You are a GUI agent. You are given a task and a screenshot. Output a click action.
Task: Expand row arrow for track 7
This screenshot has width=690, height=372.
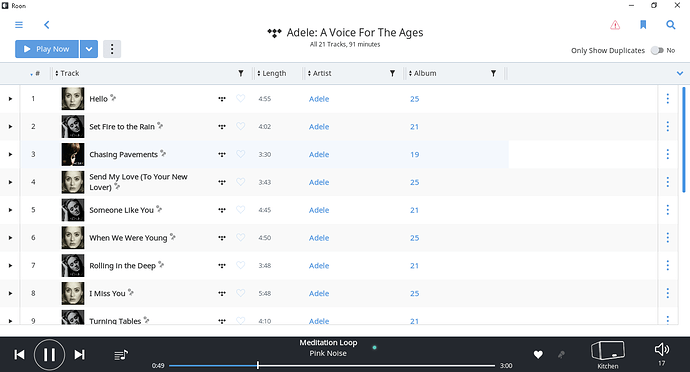[10, 265]
